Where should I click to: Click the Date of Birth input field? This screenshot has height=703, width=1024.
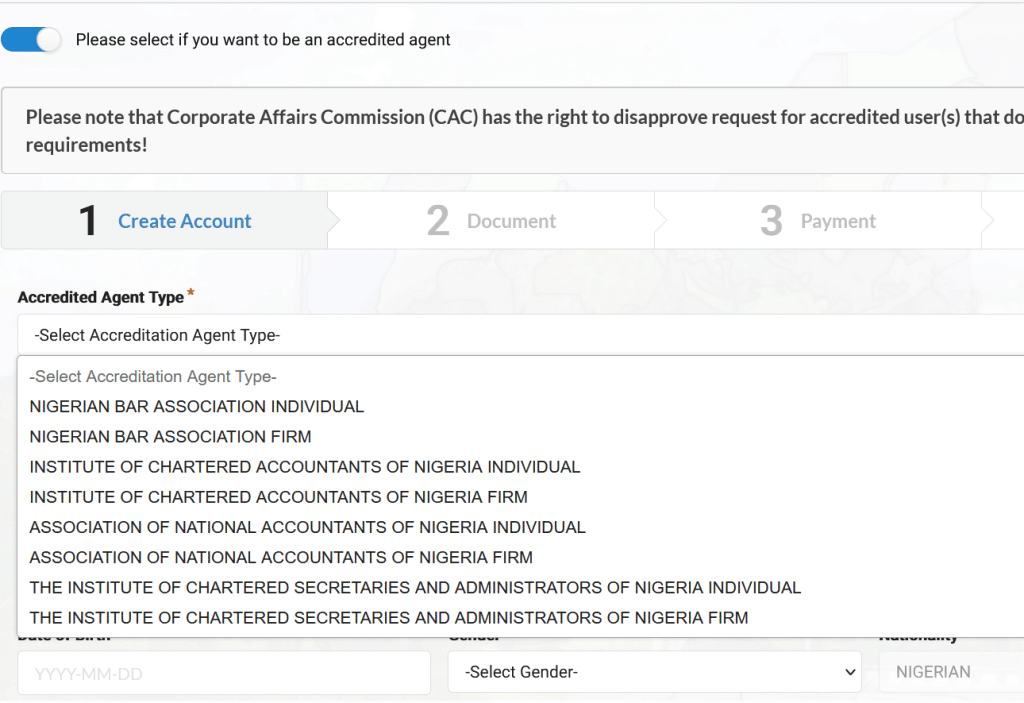(224, 671)
